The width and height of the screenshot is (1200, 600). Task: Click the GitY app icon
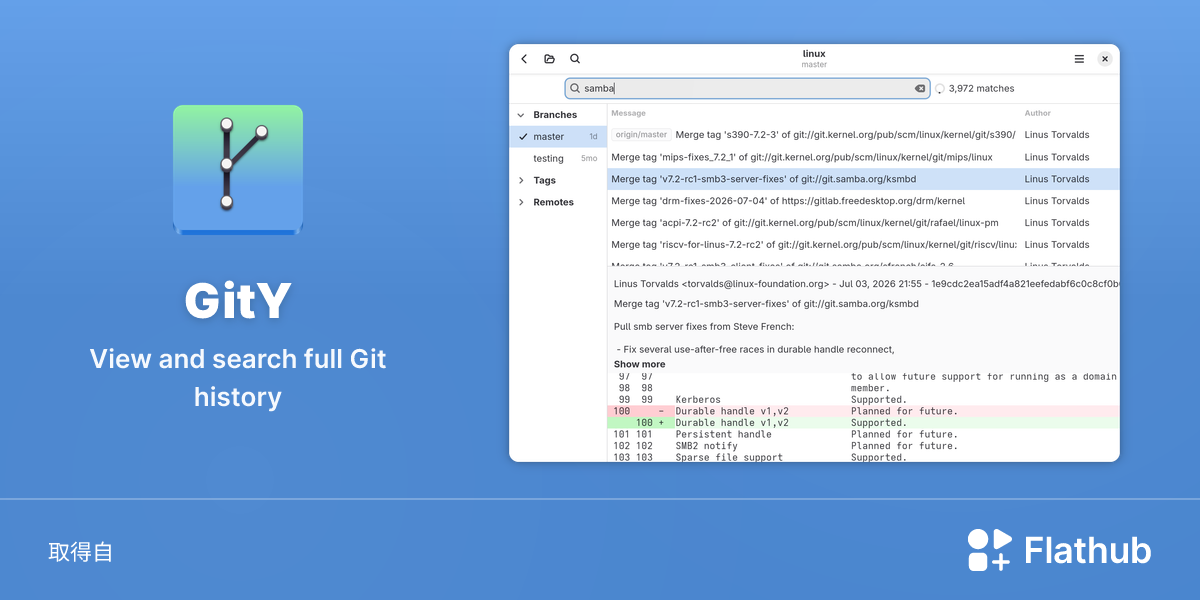click(x=238, y=170)
